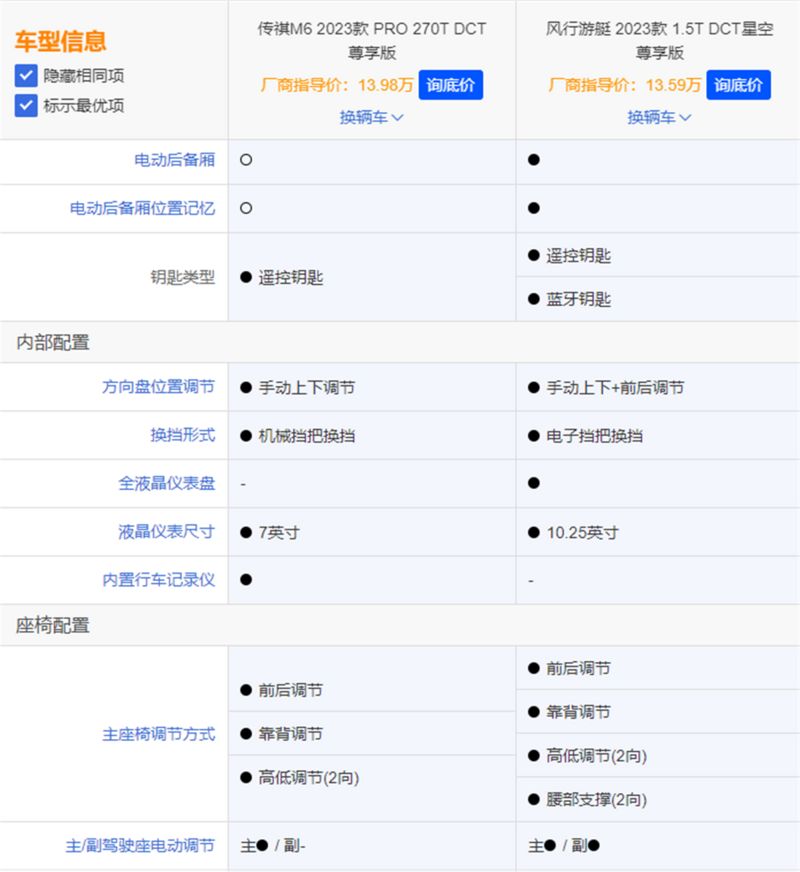800x872 pixels.
Task: Select the 内部配置 section header
Action: tap(53, 343)
